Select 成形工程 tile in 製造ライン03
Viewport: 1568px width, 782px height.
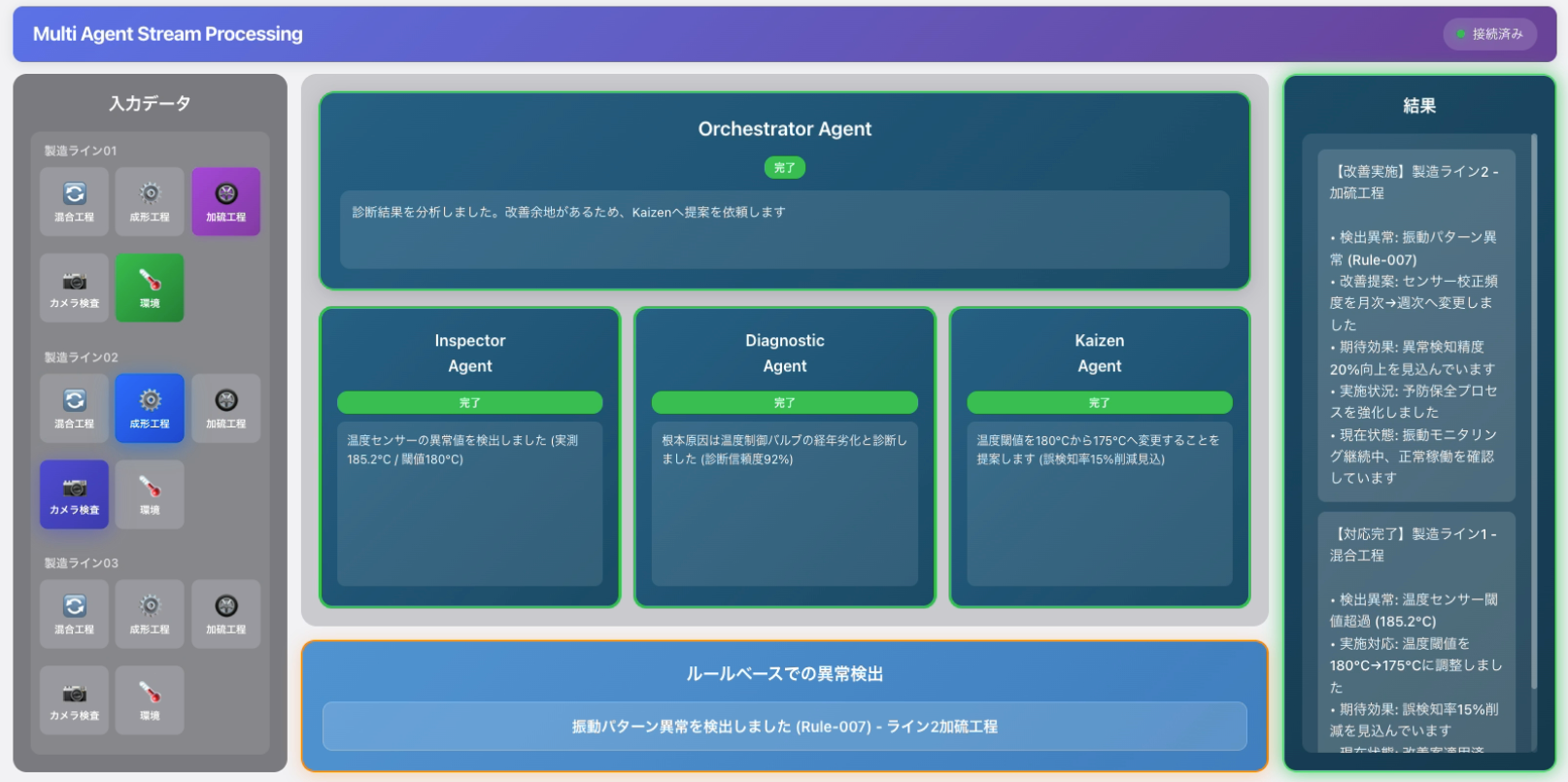click(150, 614)
